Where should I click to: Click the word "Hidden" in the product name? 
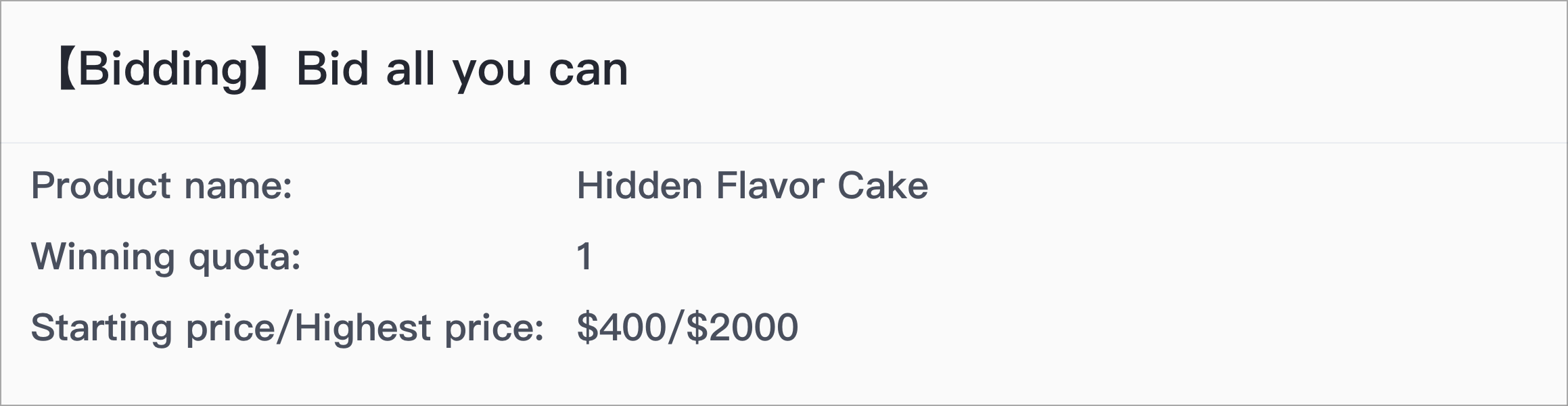(x=640, y=185)
